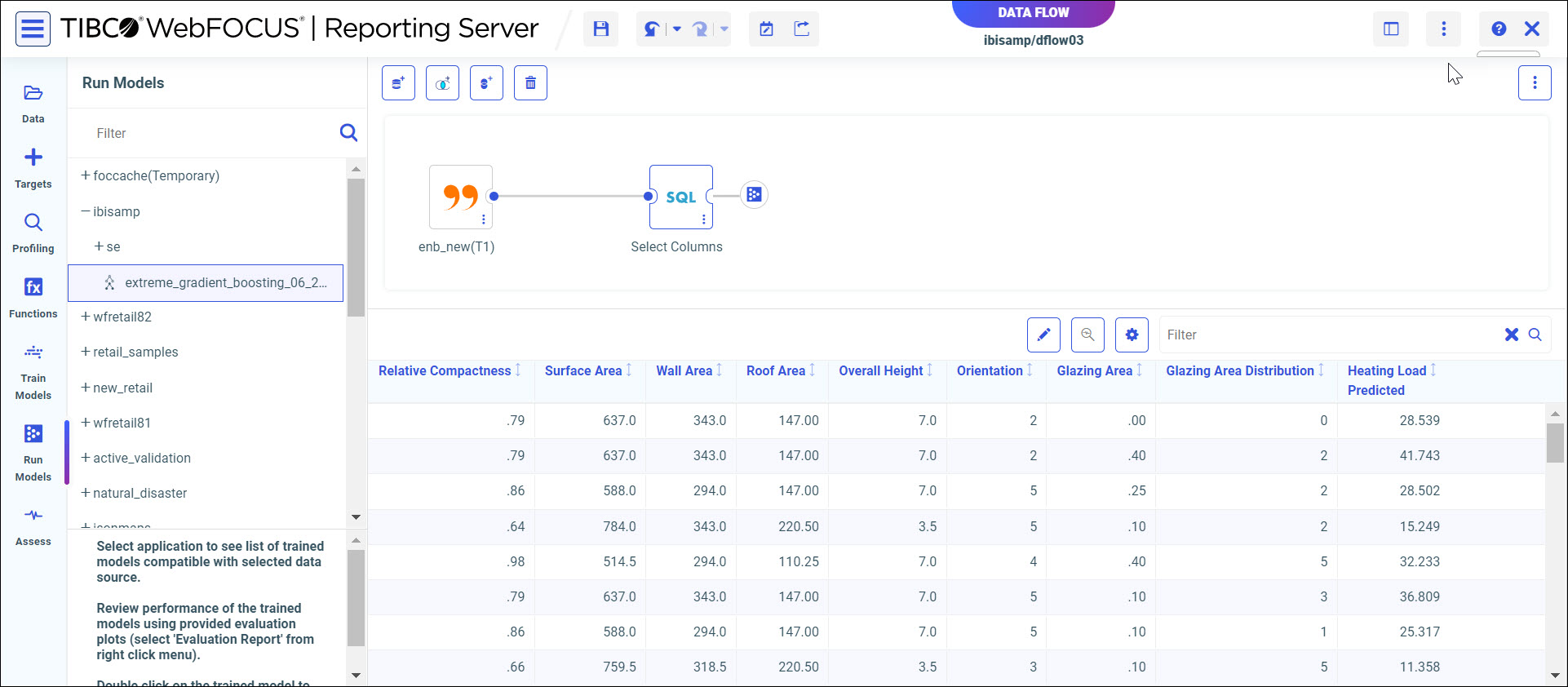Image resolution: width=1568 pixels, height=687 pixels.
Task: Switch to the Train Models panel
Action: [x=33, y=372]
